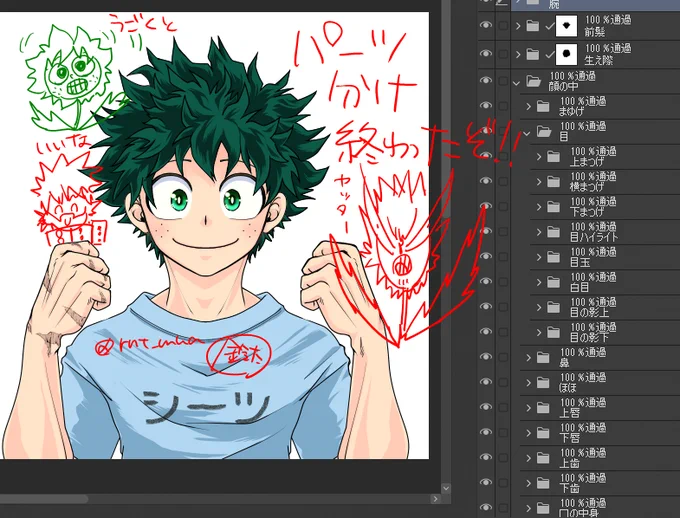
Task: Click the open folder icon of 顔の中
Action: click(533, 81)
